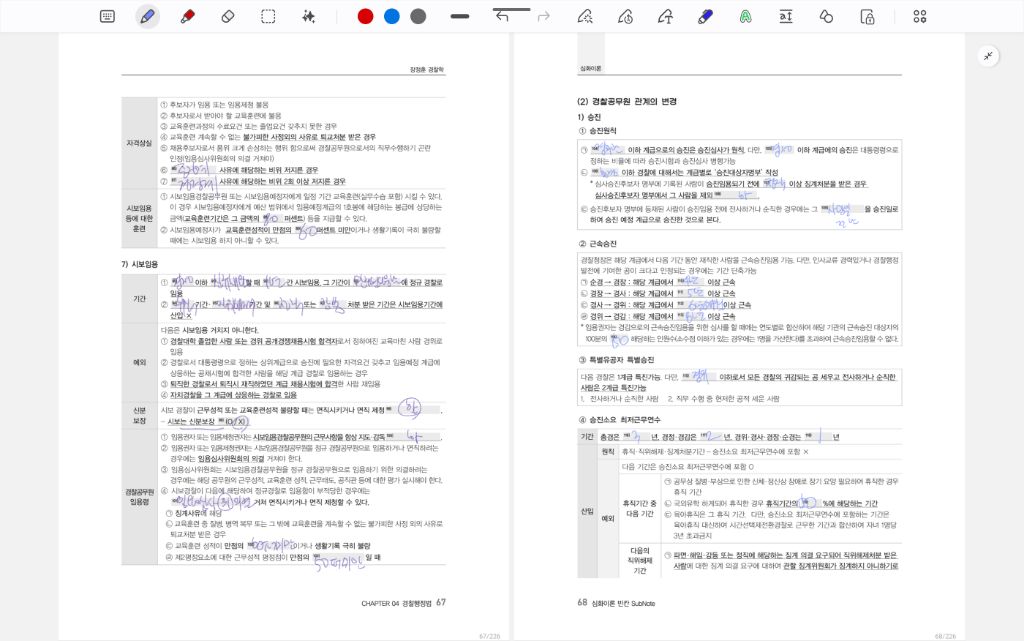Select the sparkle eraser-shape tool
The height and width of the screenshot is (641, 1024).
click(x=585, y=16)
